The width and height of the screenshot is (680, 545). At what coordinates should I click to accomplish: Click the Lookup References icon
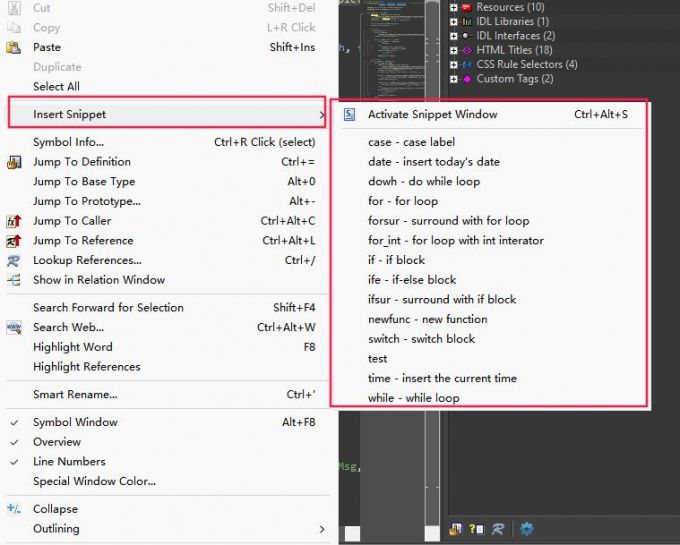(14, 260)
